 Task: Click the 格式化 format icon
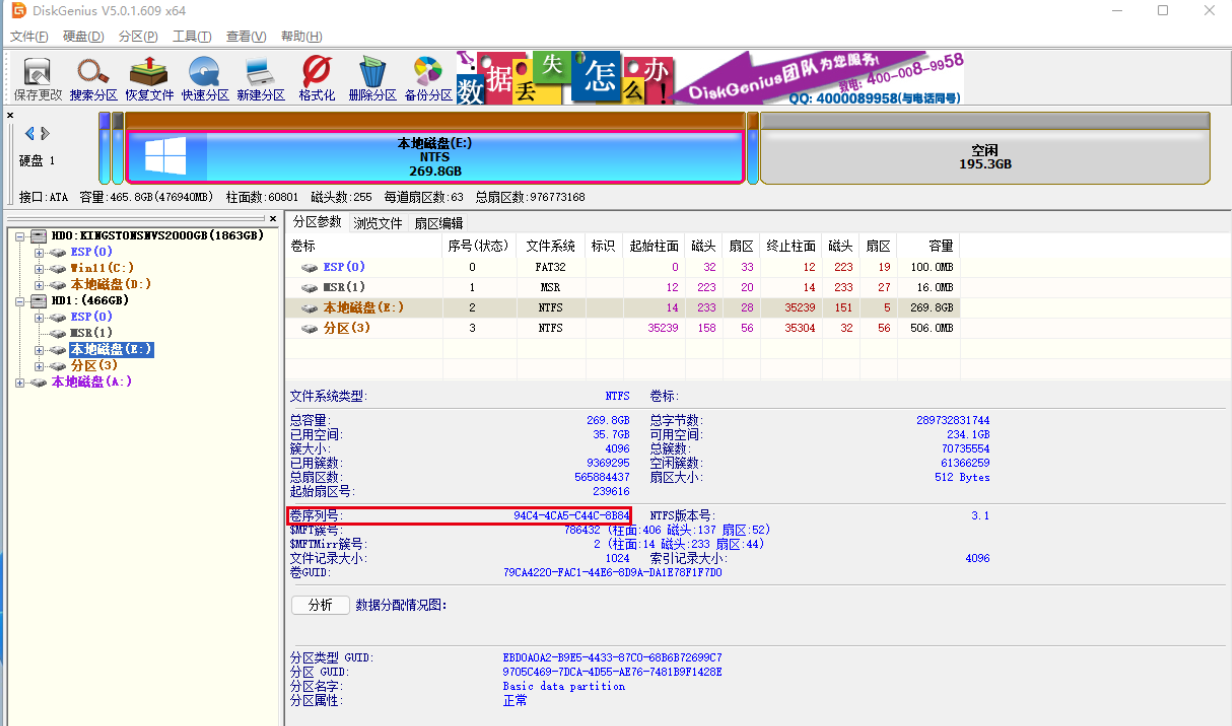(x=316, y=79)
